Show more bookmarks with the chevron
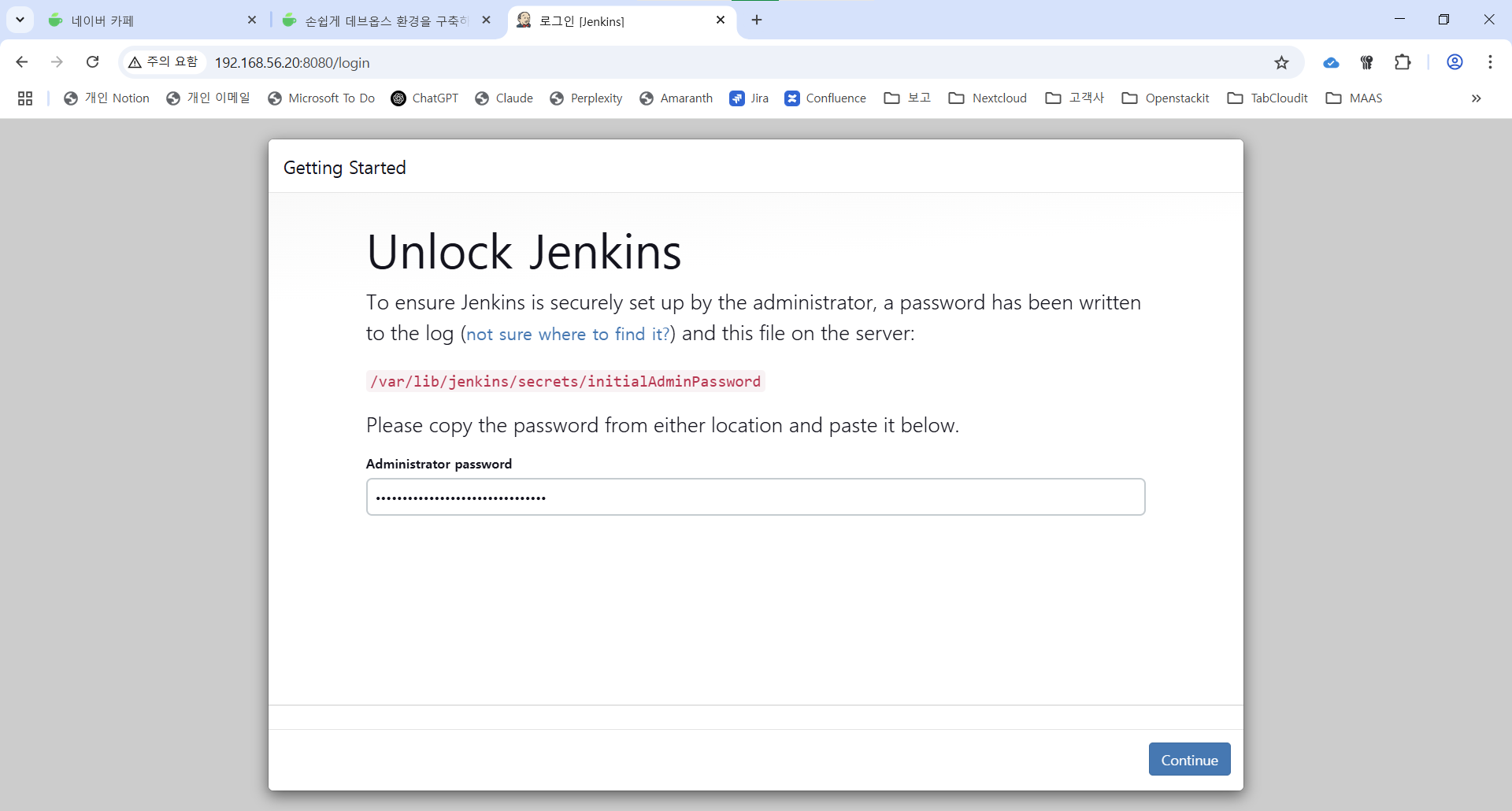The image size is (1512, 811). (x=1476, y=98)
